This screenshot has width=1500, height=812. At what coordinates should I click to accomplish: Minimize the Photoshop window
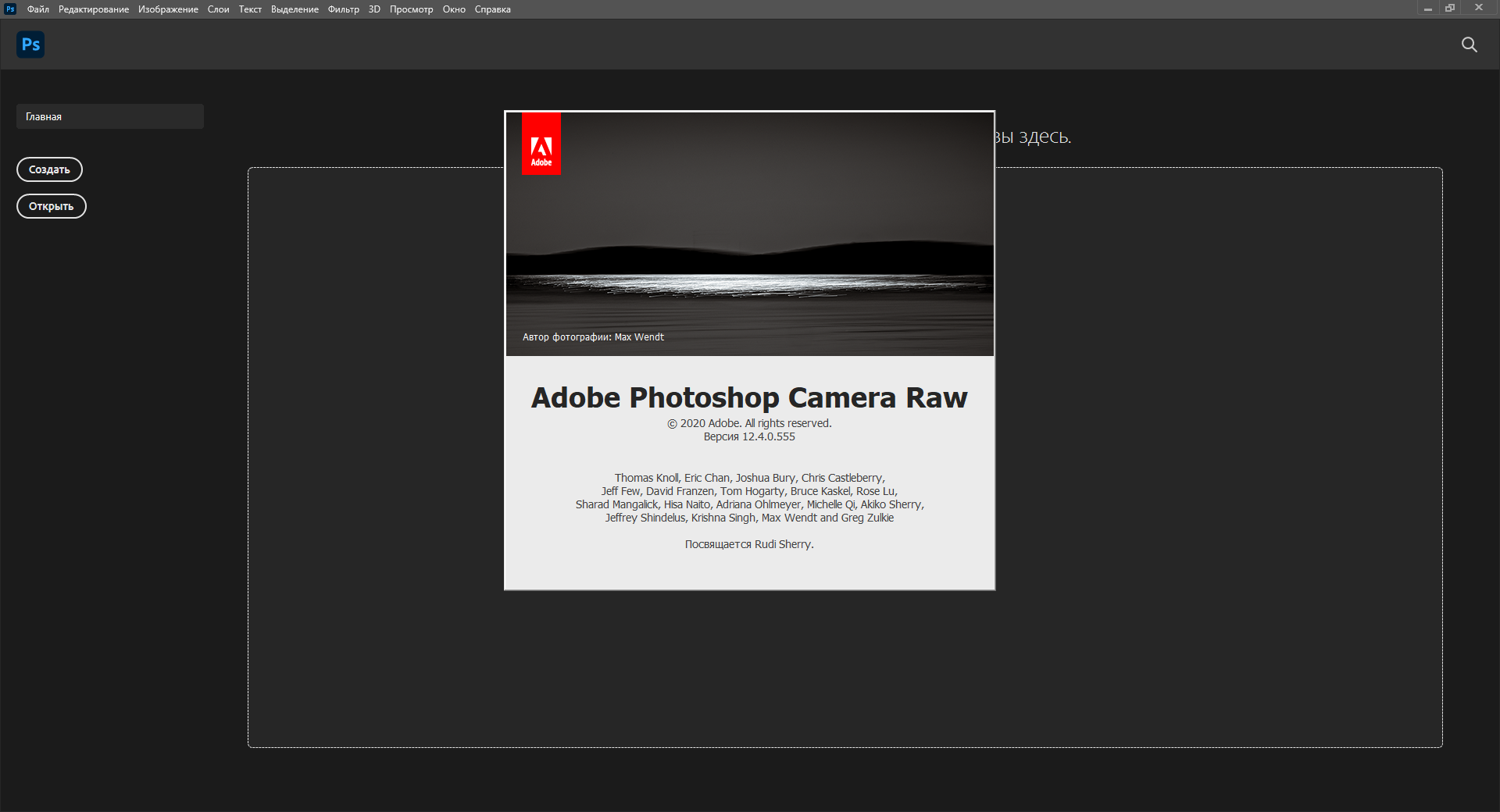pyautogui.click(x=1427, y=9)
